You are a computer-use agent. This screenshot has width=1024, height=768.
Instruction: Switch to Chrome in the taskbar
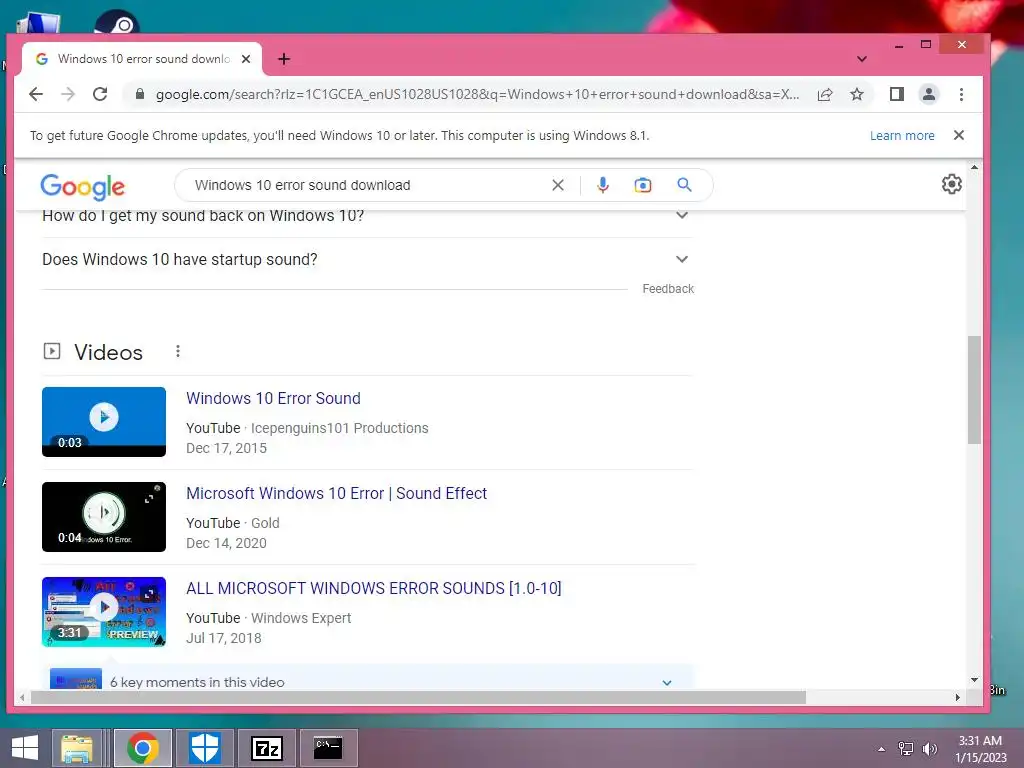(x=143, y=748)
